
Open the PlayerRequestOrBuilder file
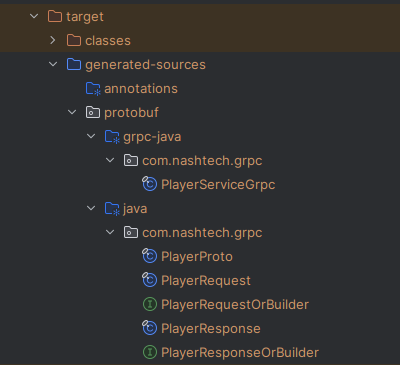tap(235, 305)
